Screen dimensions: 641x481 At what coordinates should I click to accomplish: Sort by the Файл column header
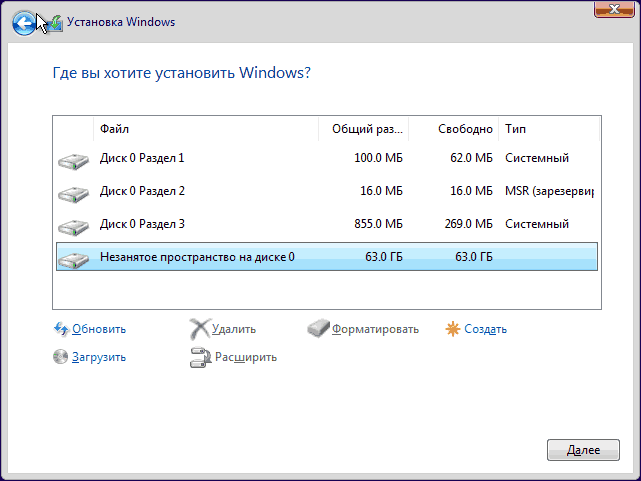tap(206, 129)
